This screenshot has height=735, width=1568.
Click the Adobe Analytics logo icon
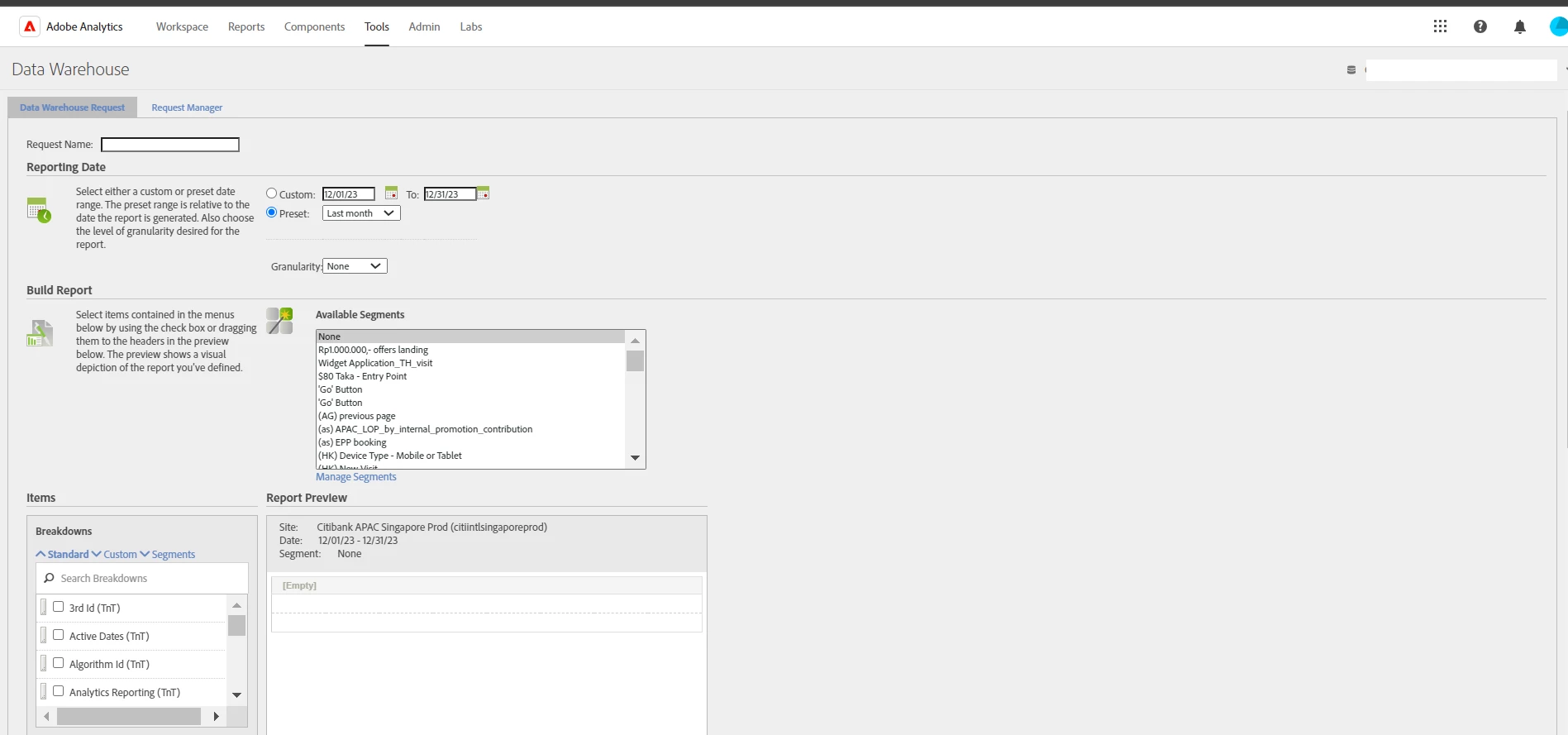pyautogui.click(x=30, y=26)
